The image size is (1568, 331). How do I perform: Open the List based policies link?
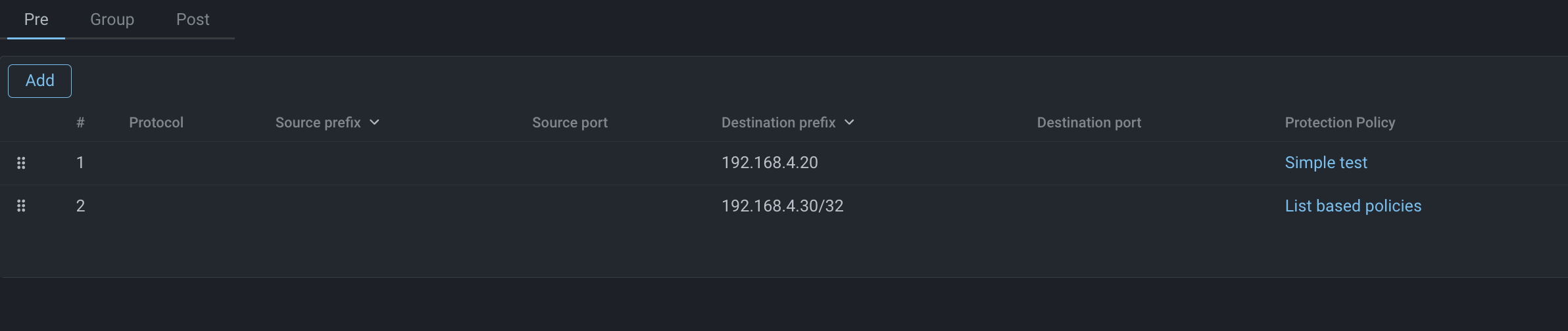coord(1353,206)
